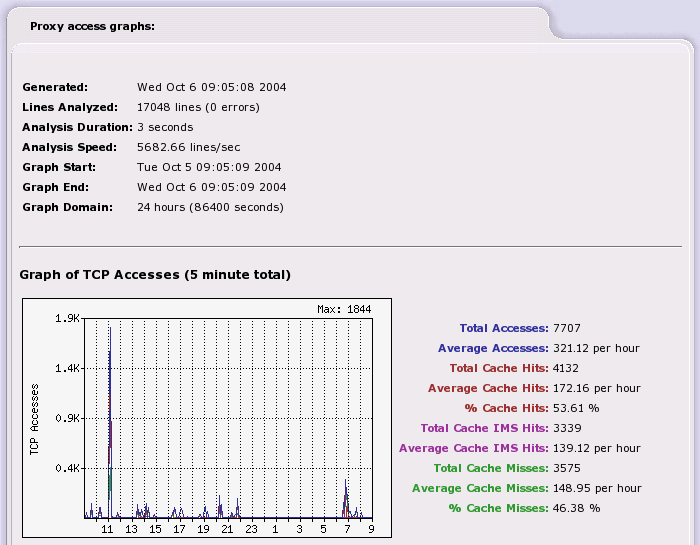Click the 'Lines Analyzed:' label
700x545 pixels.
click(70, 107)
